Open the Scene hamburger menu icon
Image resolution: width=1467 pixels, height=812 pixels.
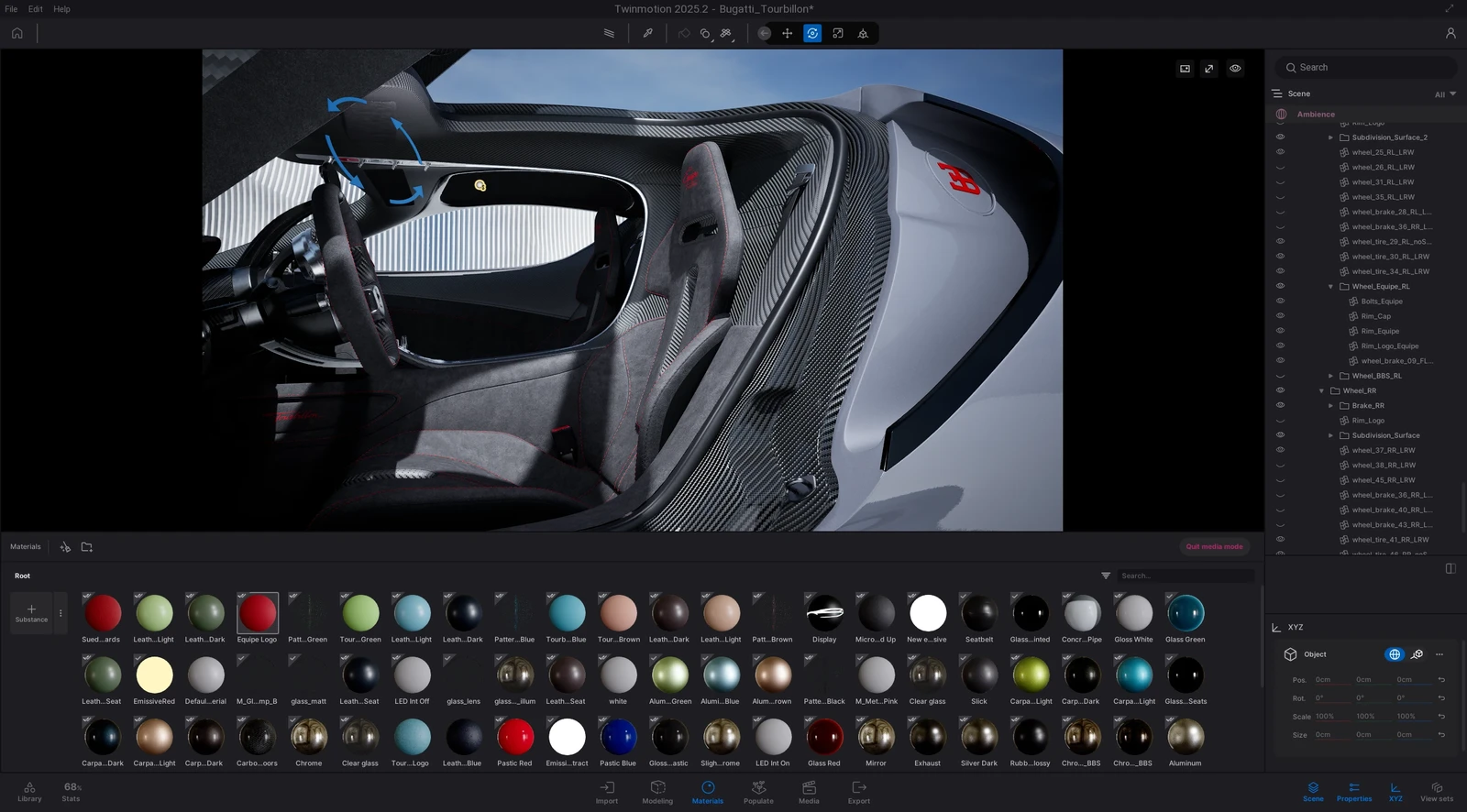[1277, 93]
